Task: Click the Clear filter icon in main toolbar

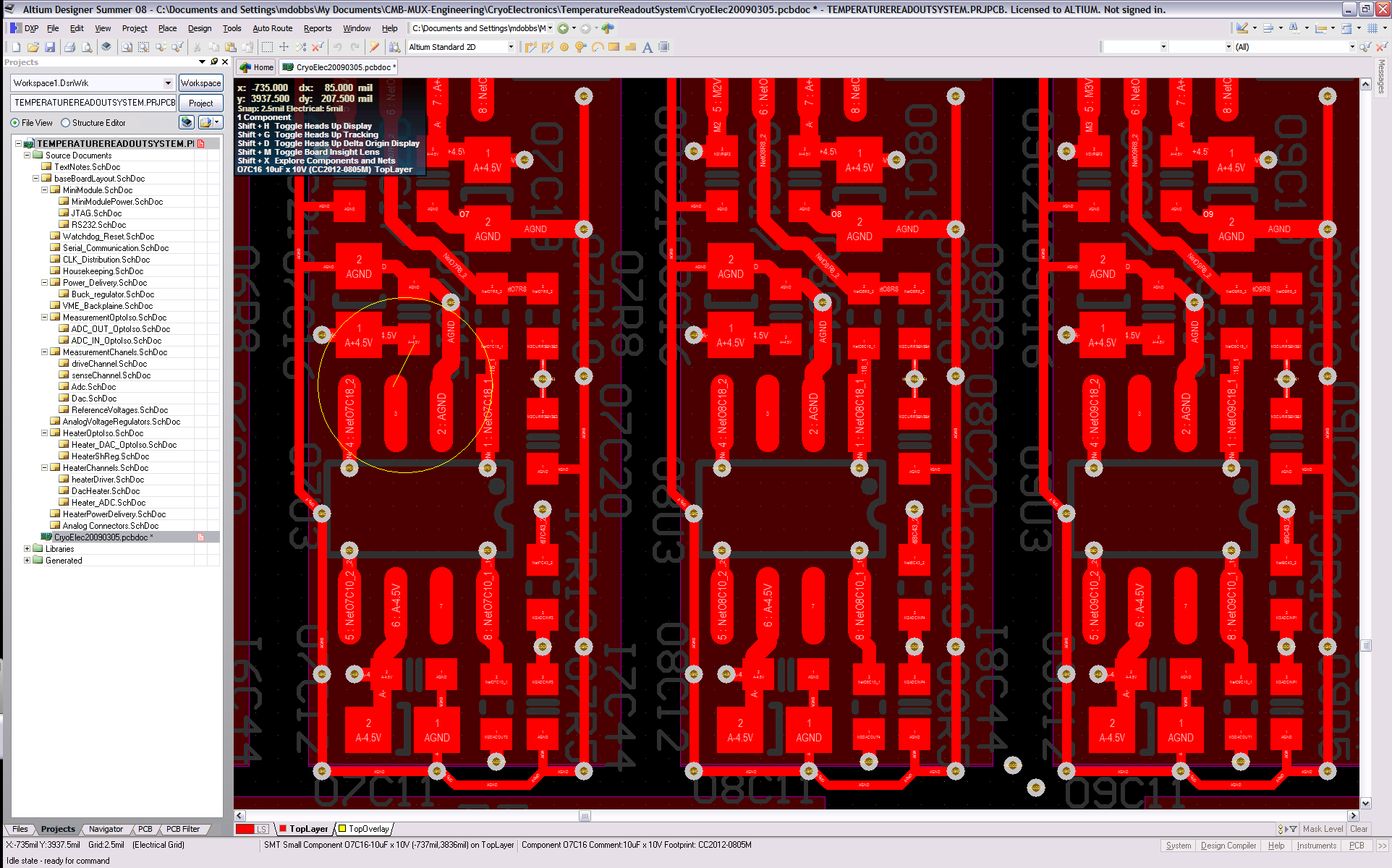Action: (x=318, y=47)
